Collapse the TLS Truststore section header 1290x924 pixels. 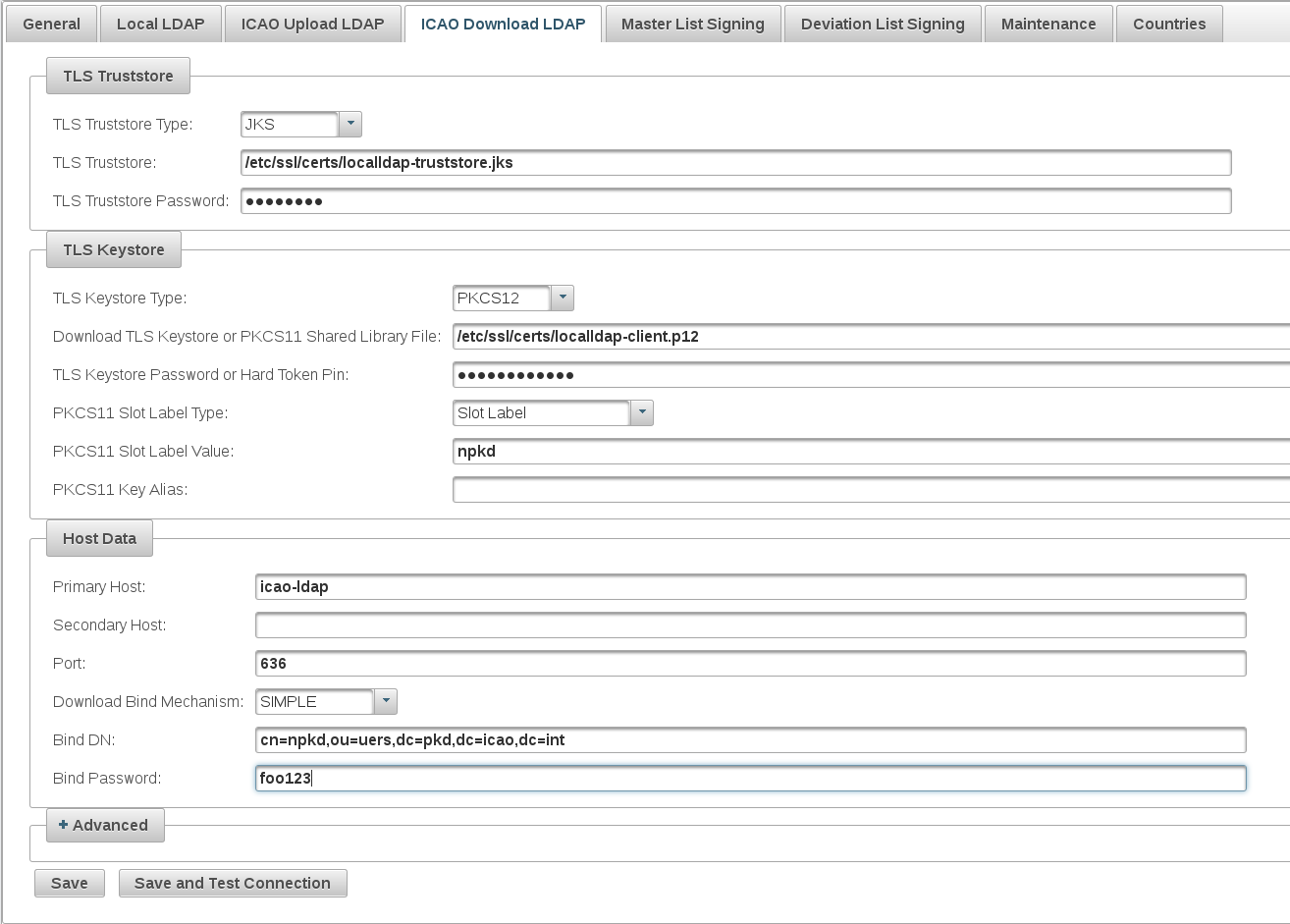coord(118,76)
